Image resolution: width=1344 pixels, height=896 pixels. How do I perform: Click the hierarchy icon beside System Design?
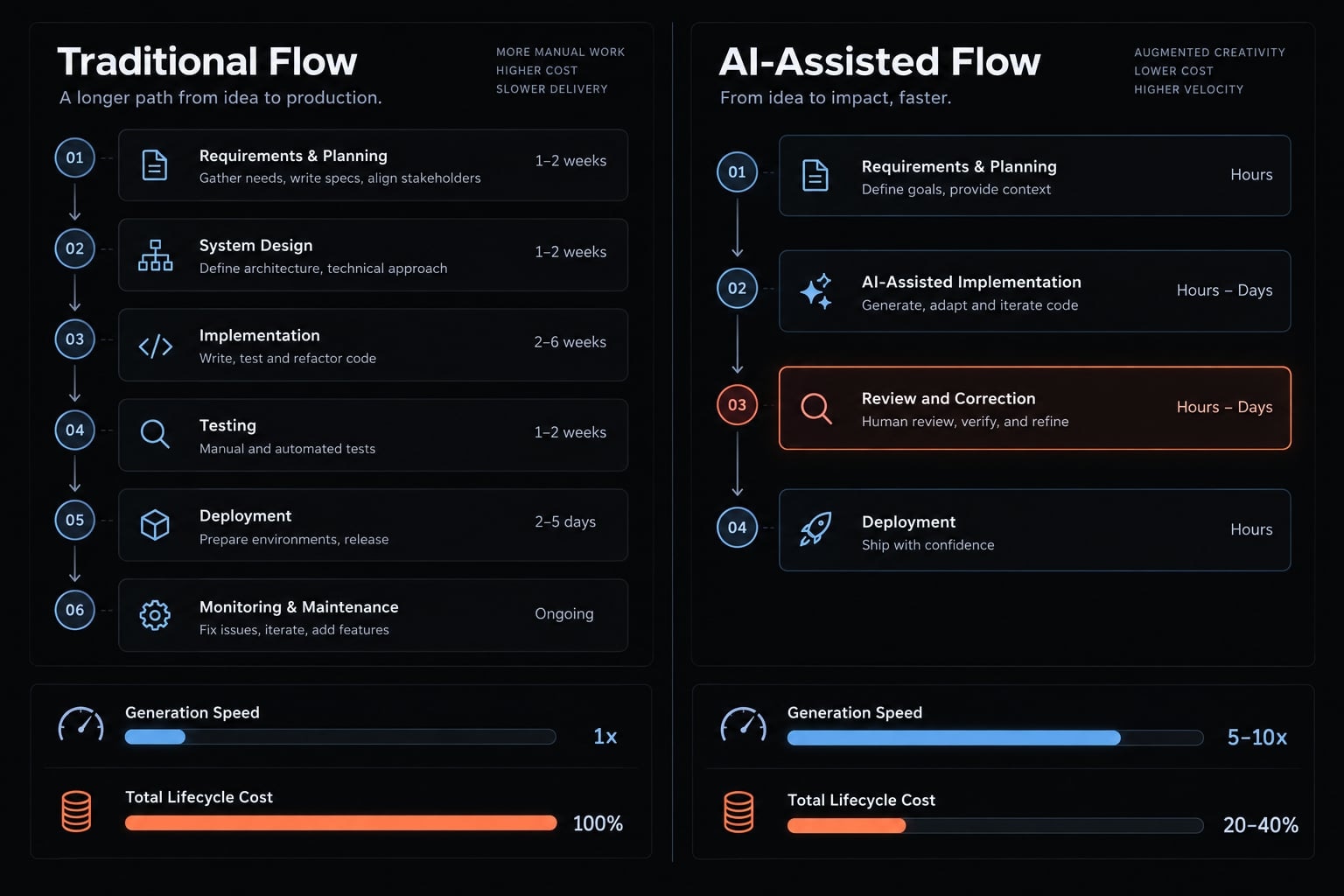(x=155, y=255)
